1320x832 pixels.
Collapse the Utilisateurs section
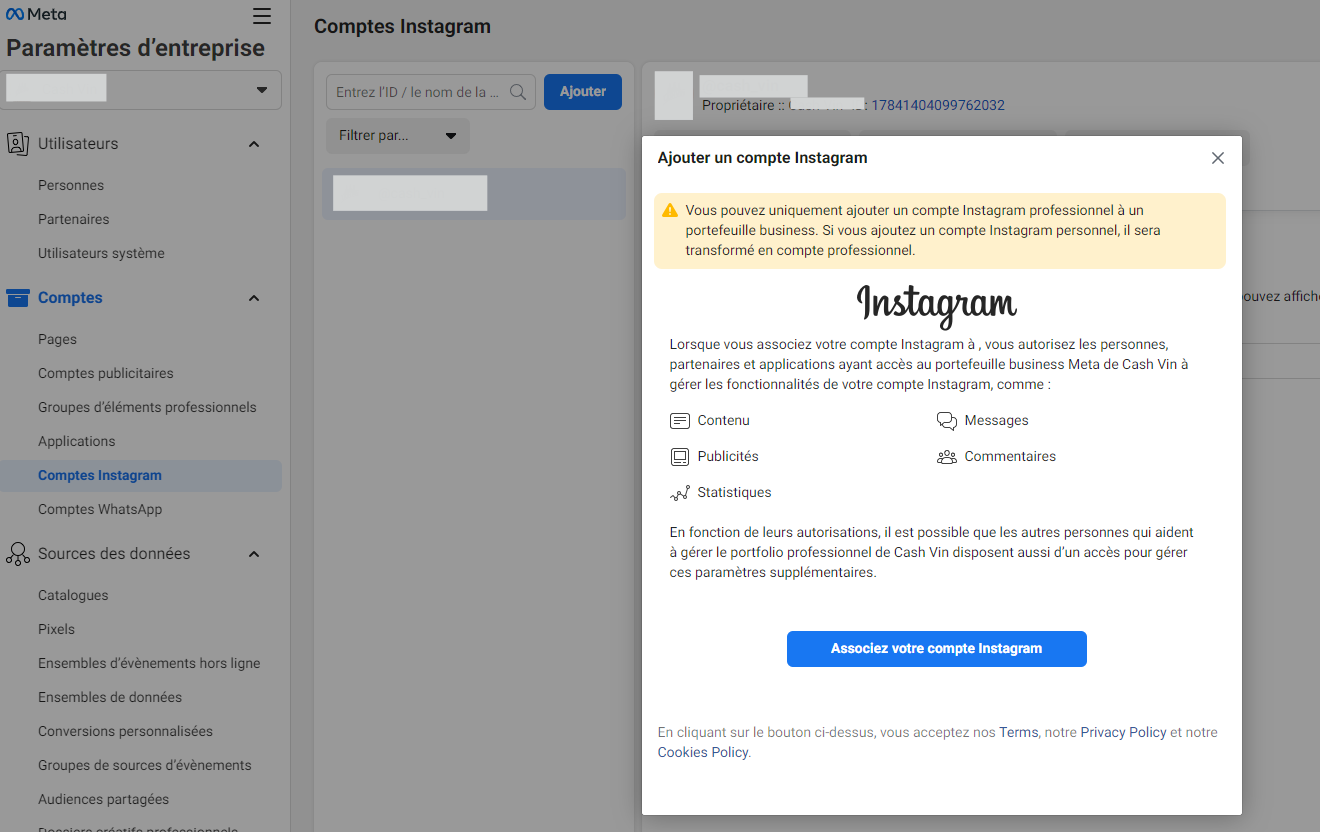[254, 144]
